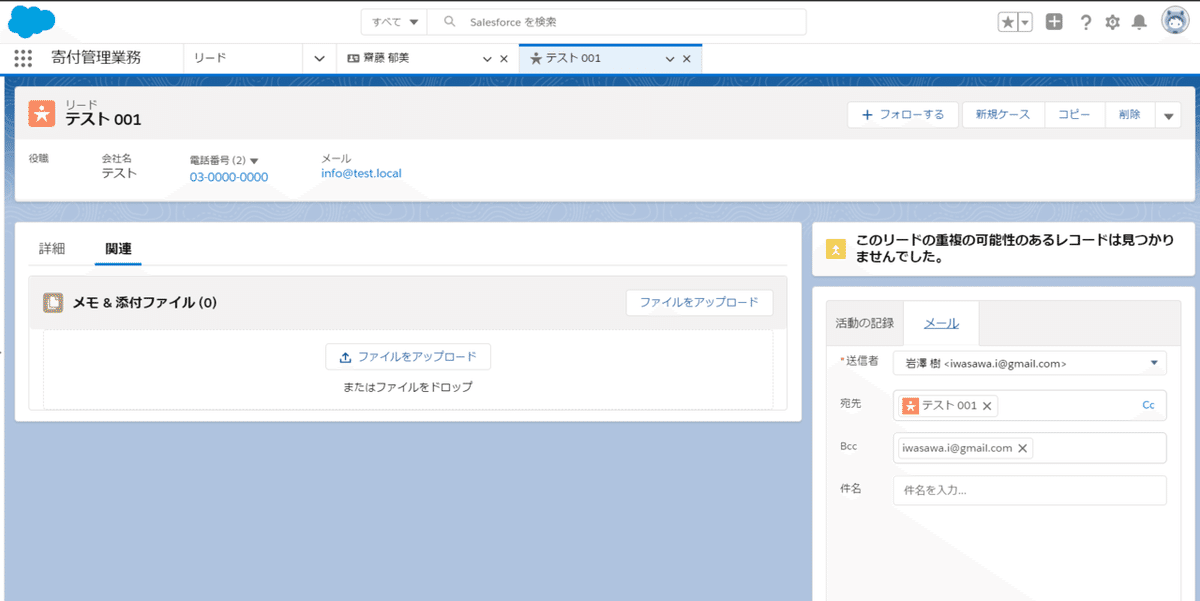Open help via the question mark icon
1200x601 pixels.
(1086, 21)
